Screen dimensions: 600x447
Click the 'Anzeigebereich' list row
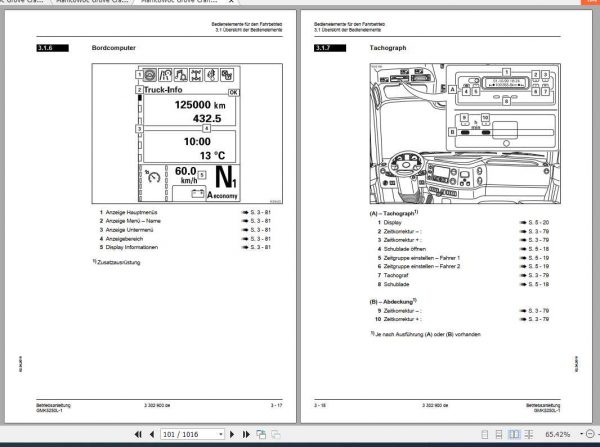pos(185,238)
